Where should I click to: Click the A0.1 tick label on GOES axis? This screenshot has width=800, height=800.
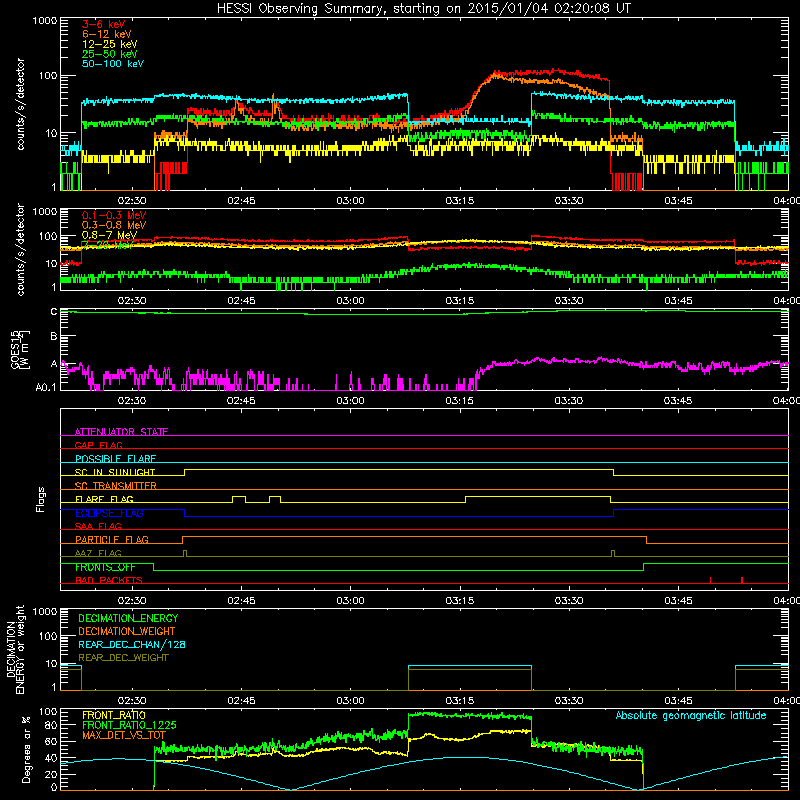tap(45, 387)
